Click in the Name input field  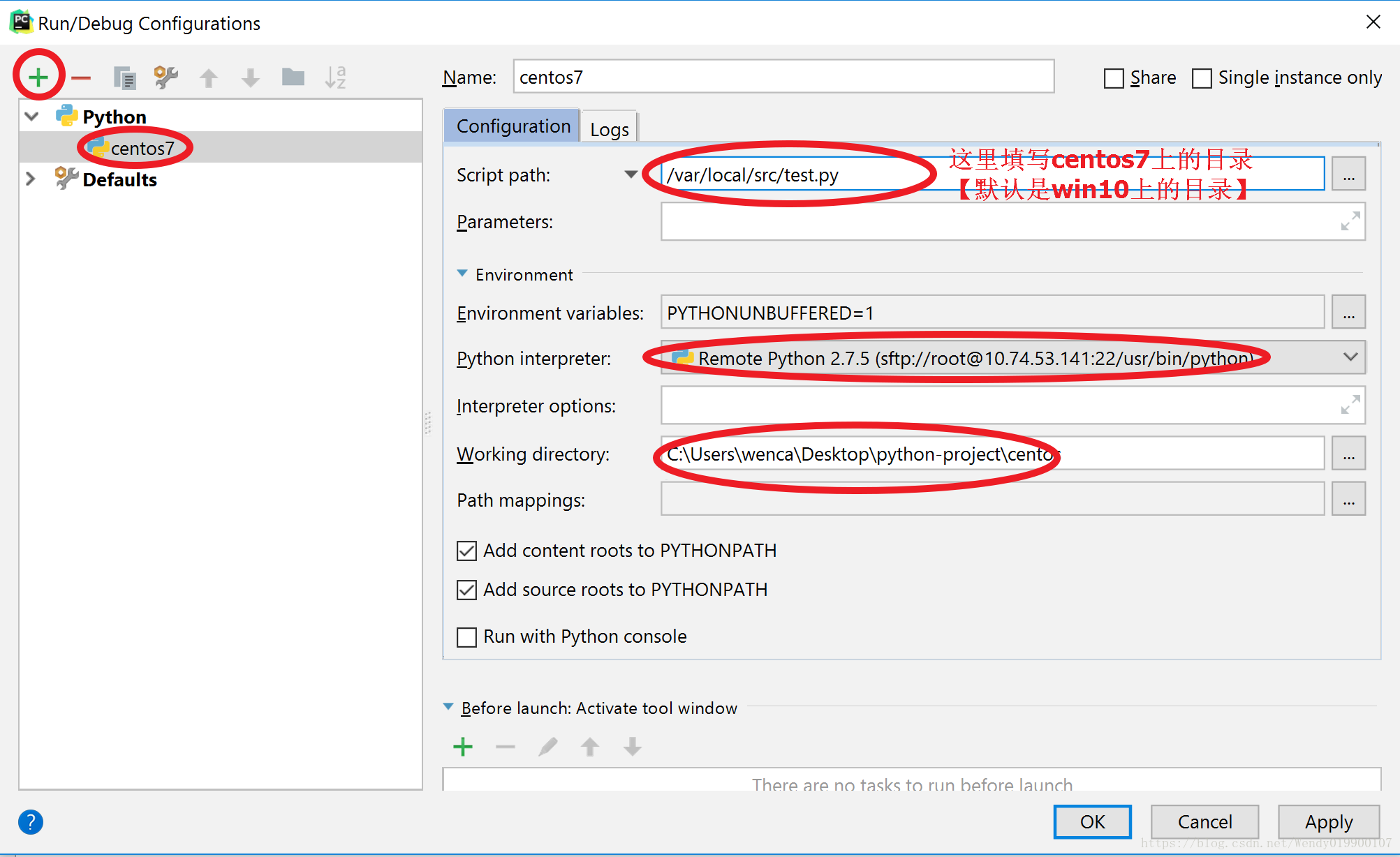[x=782, y=77]
